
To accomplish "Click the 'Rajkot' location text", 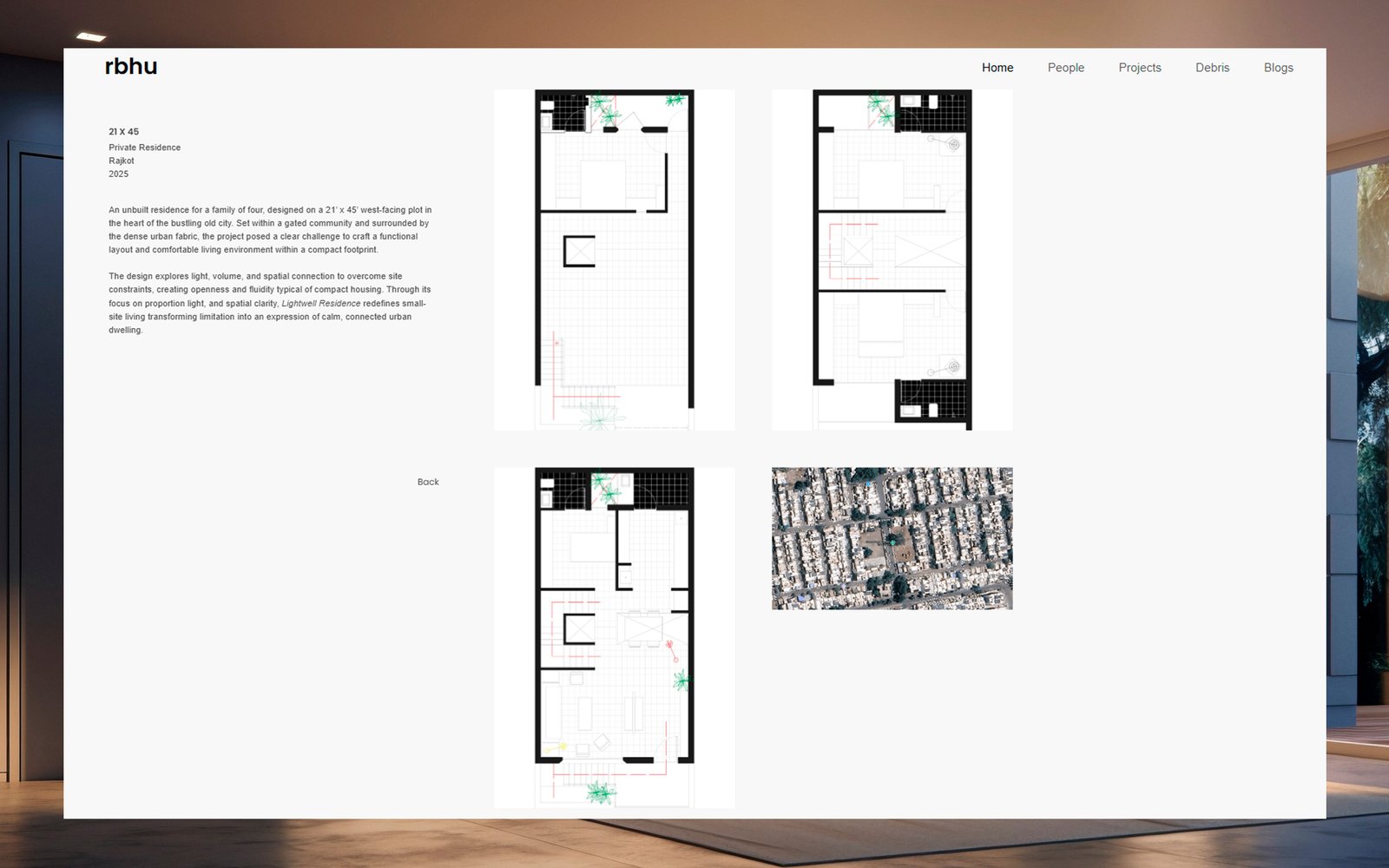I will pyautogui.click(x=122, y=161).
